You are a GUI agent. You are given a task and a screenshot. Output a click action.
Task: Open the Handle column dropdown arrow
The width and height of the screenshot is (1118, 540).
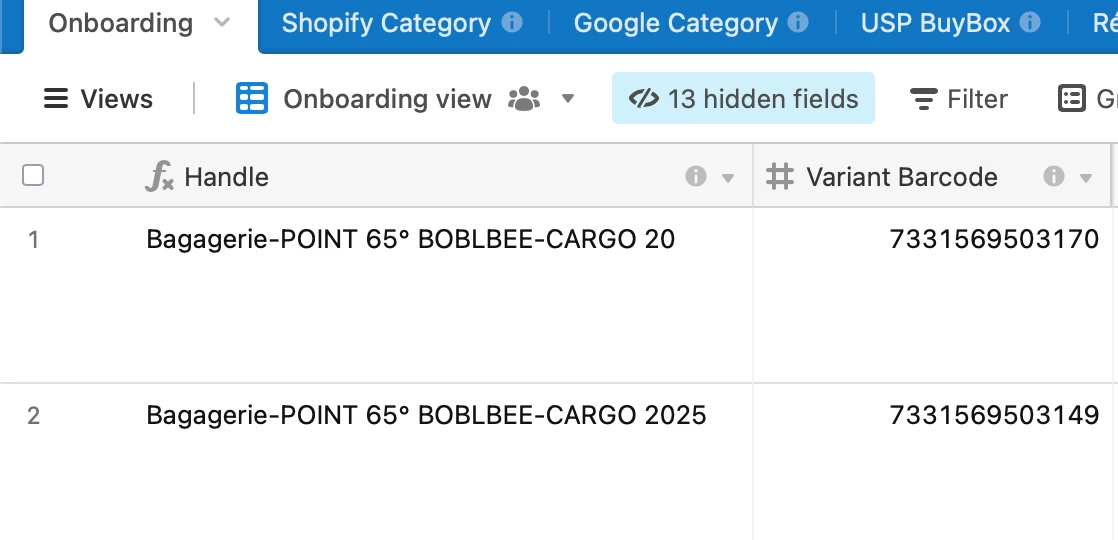tap(728, 178)
